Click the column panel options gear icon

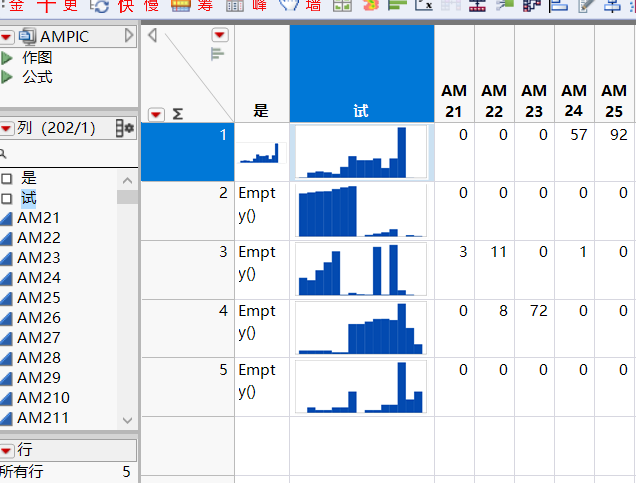tap(125, 128)
